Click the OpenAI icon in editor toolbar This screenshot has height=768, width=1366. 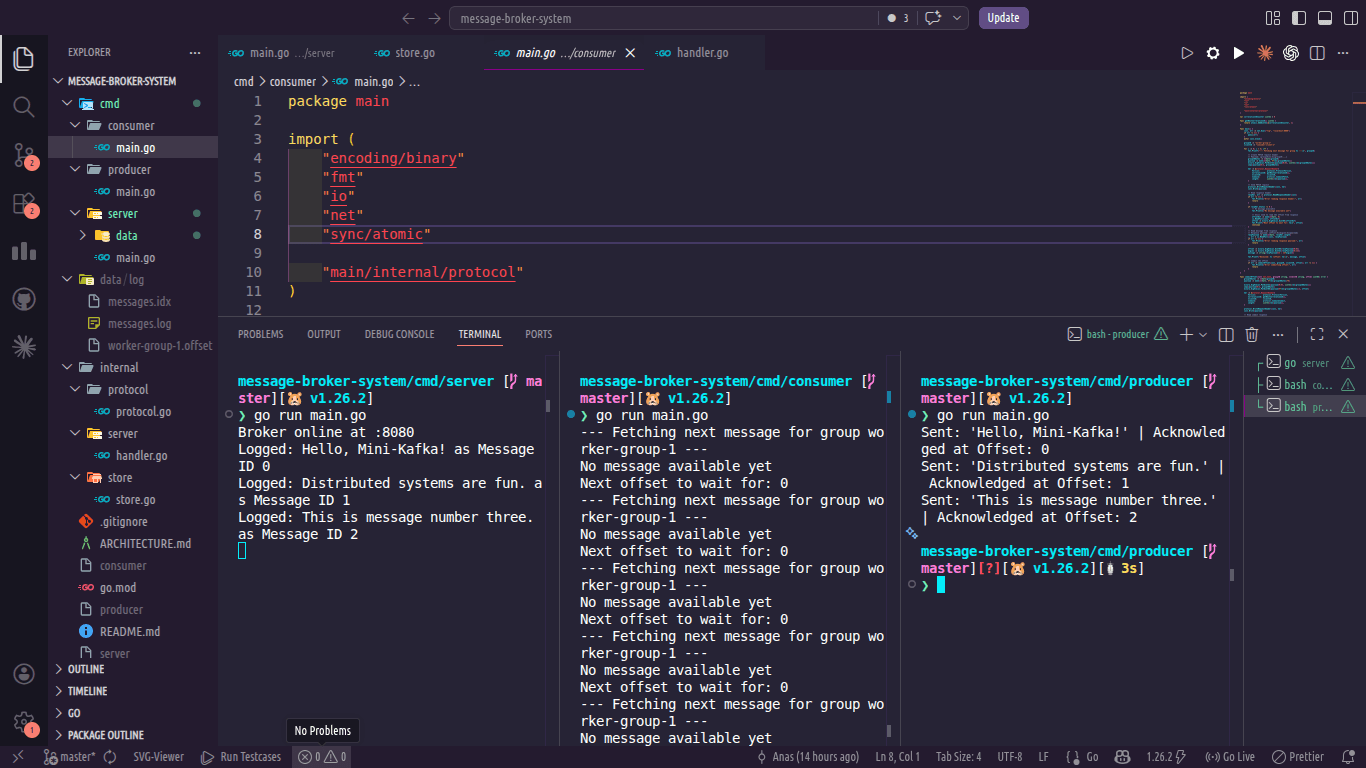(1291, 53)
